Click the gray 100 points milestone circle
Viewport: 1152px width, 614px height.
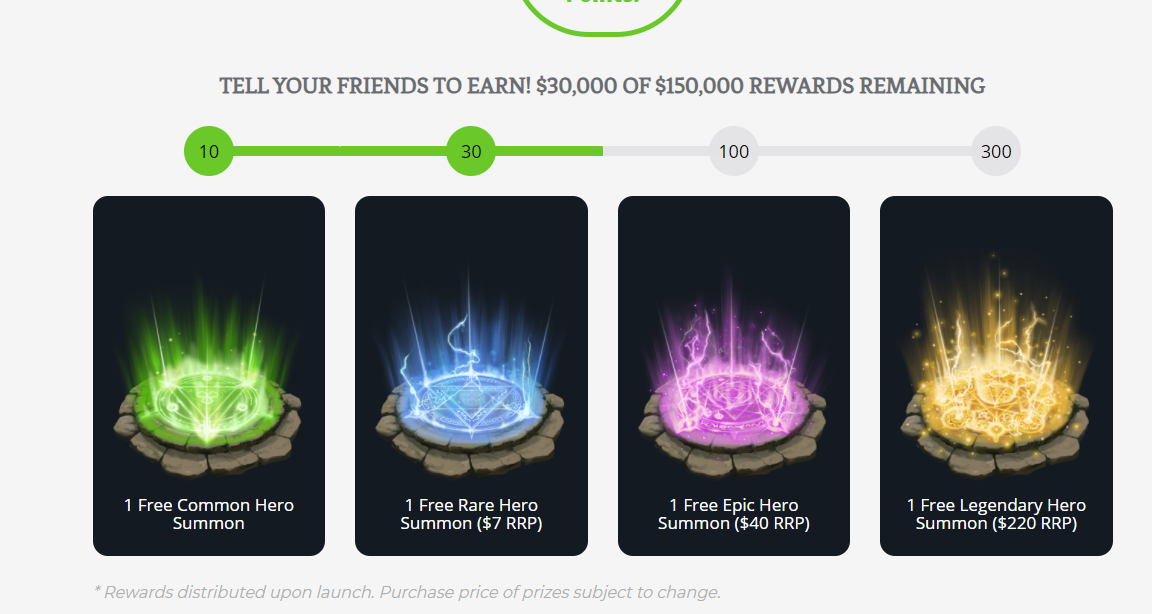(733, 151)
